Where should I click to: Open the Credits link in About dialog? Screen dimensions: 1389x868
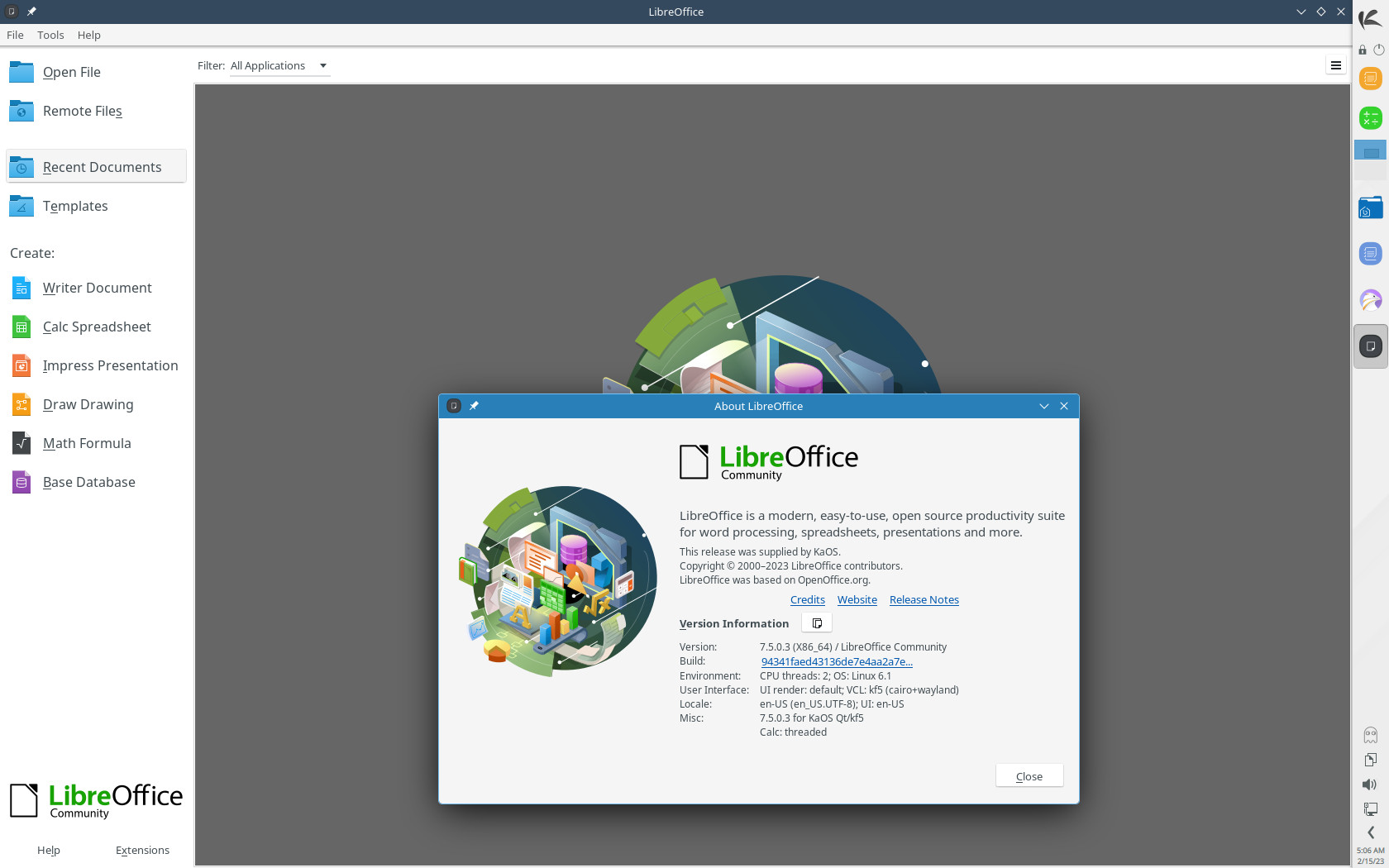807,600
